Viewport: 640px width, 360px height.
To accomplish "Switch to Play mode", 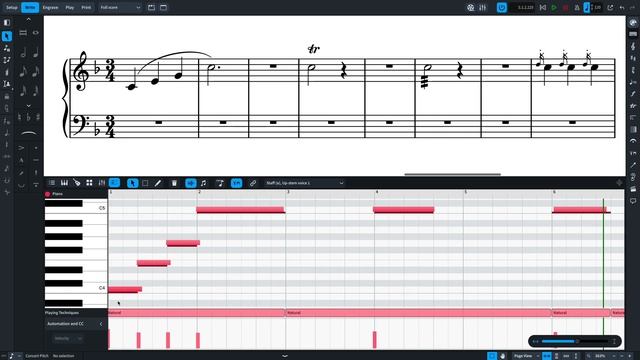I will tap(70, 7).
